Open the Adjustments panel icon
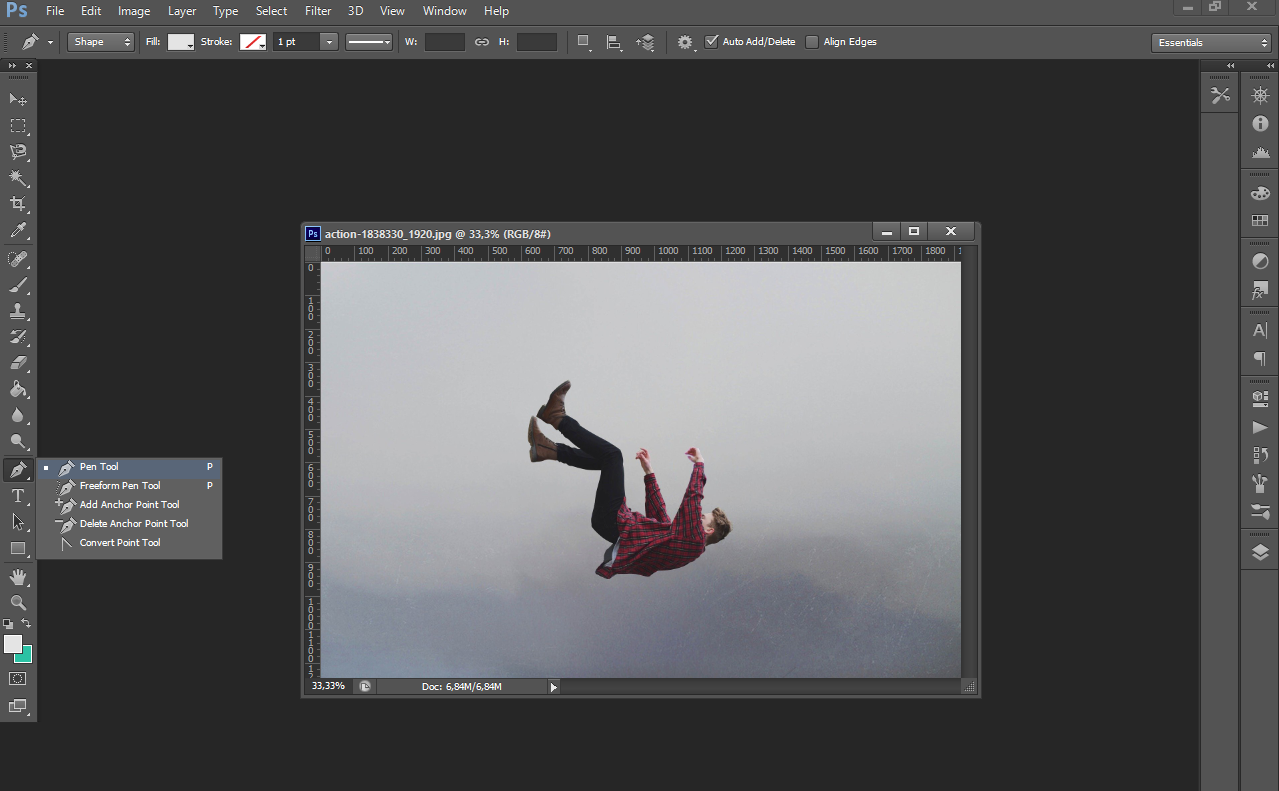 [1260, 262]
